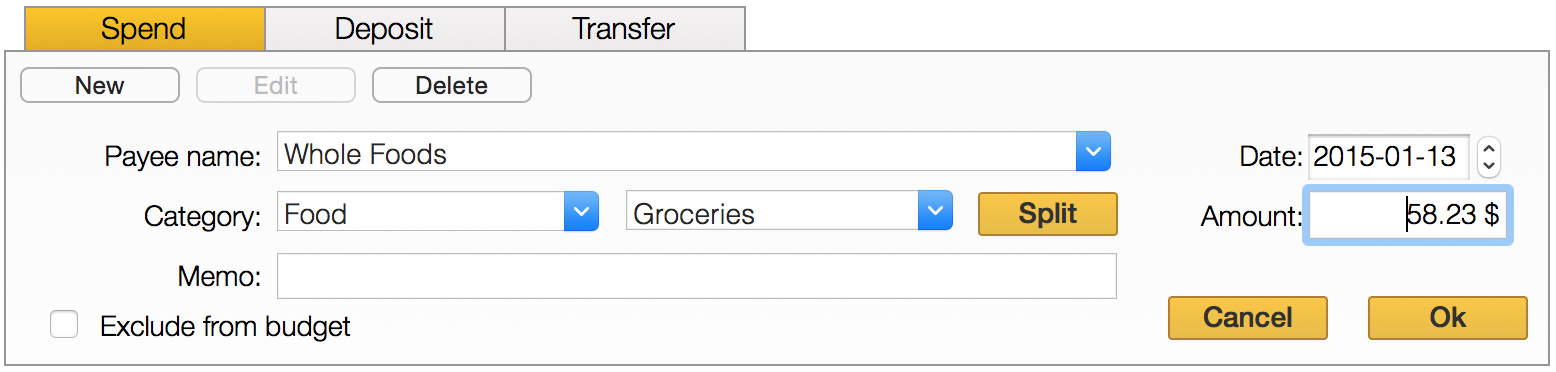Delete the current transaction
This screenshot has width=1556, height=372.
pos(452,85)
